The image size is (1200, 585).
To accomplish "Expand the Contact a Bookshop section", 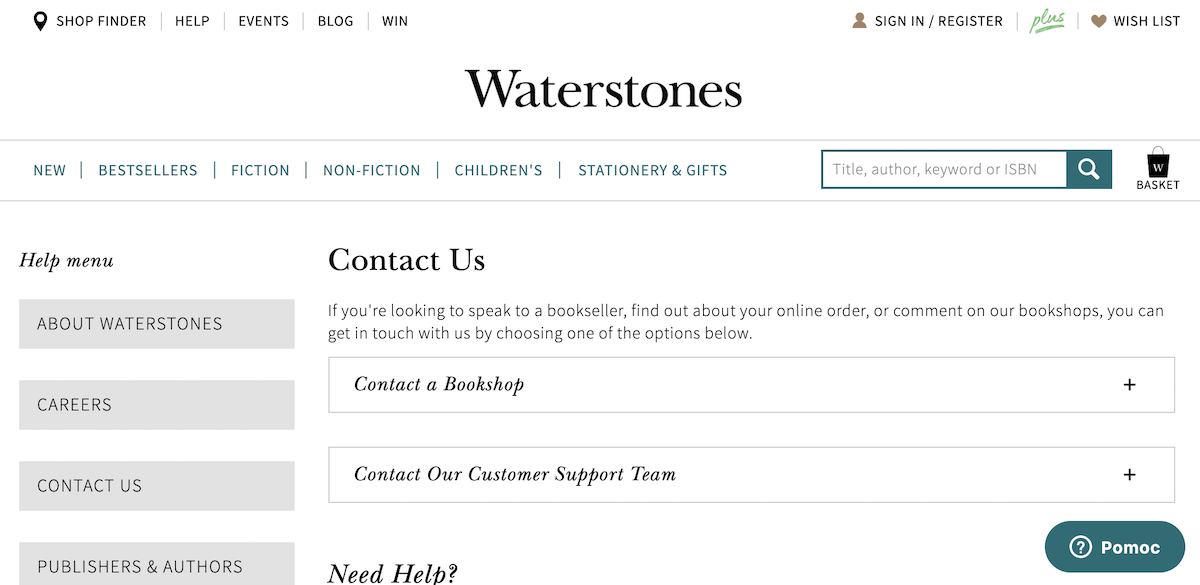I will click(751, 384).
